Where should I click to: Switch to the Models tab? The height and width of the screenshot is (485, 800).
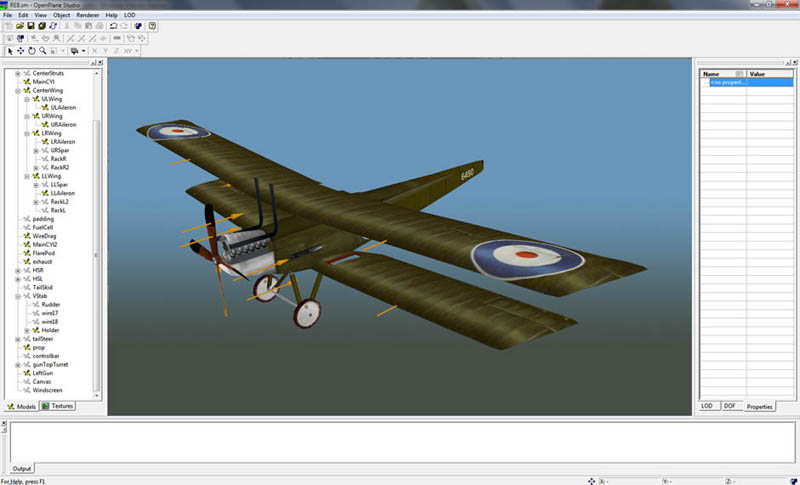(21, 406)
